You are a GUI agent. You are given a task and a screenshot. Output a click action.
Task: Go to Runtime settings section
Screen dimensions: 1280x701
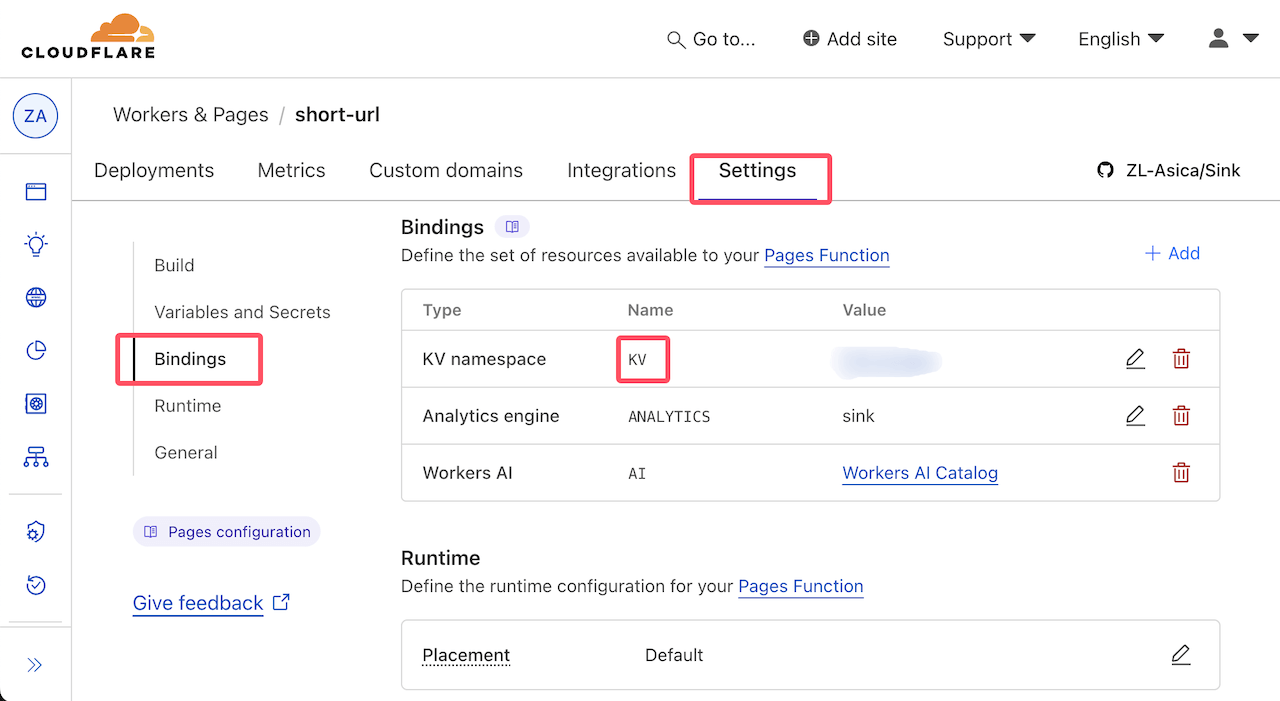[188, 406]
